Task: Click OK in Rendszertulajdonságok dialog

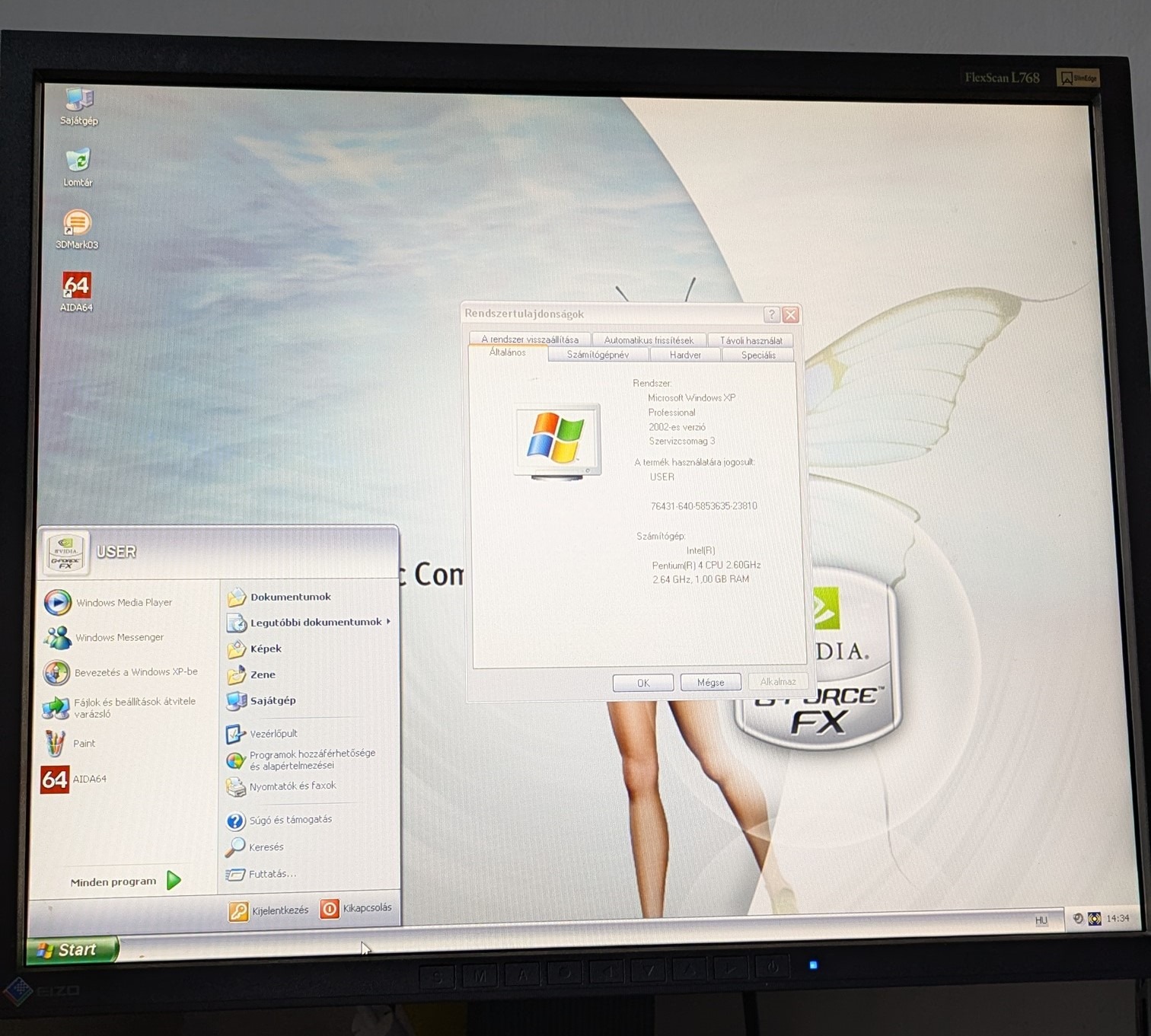Action: tap(643, 683)
